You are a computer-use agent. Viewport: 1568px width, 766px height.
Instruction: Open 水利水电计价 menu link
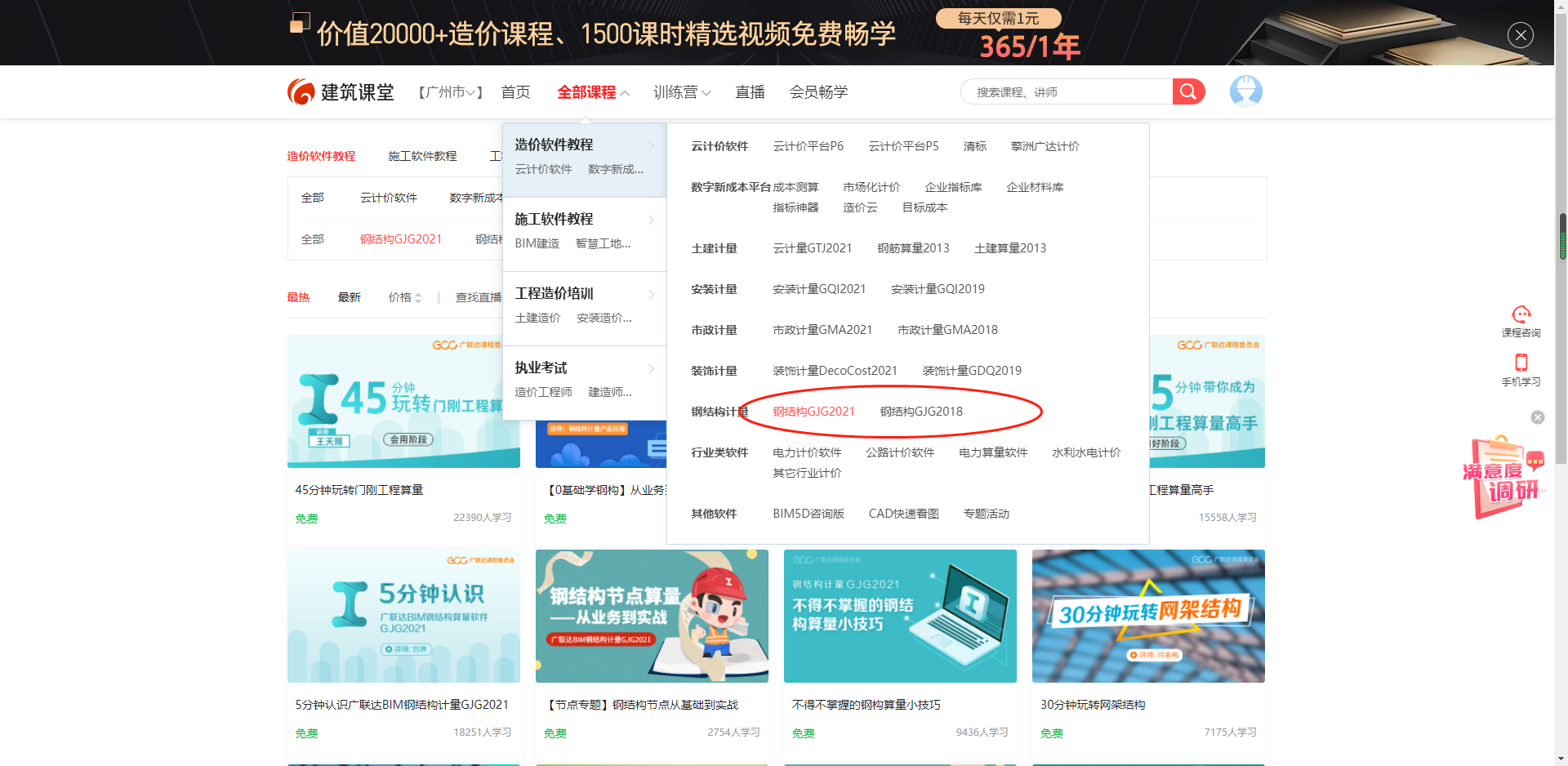tap(1086, 452)
